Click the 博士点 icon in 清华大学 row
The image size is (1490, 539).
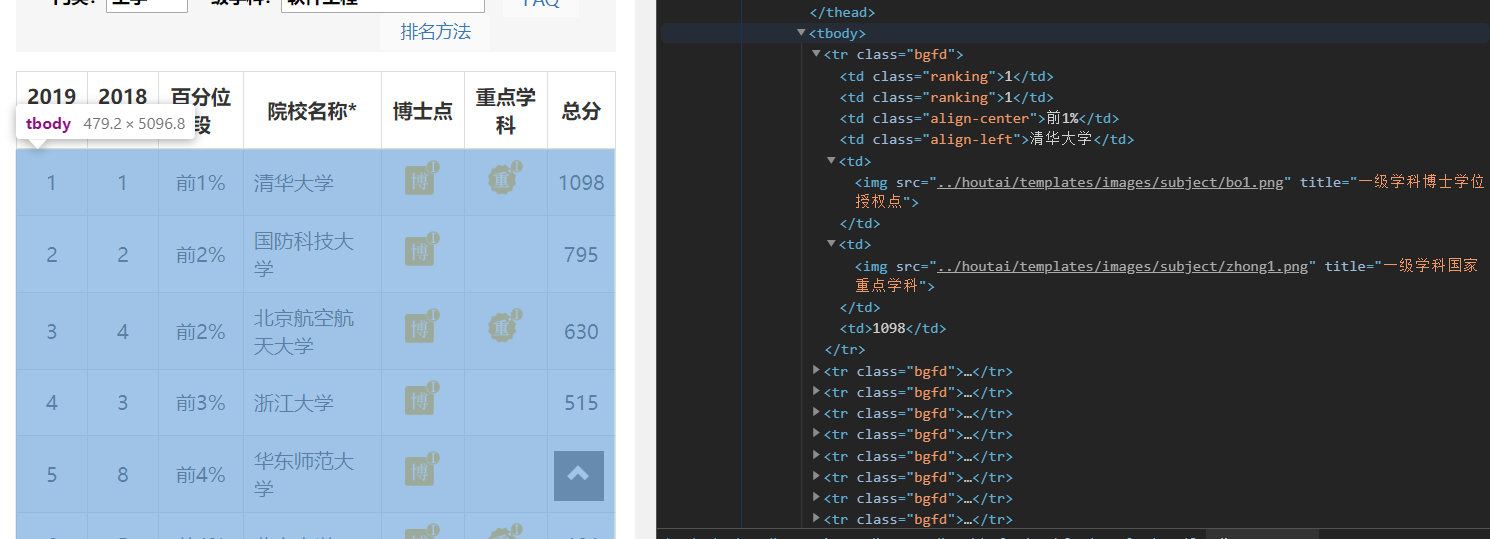422,179
